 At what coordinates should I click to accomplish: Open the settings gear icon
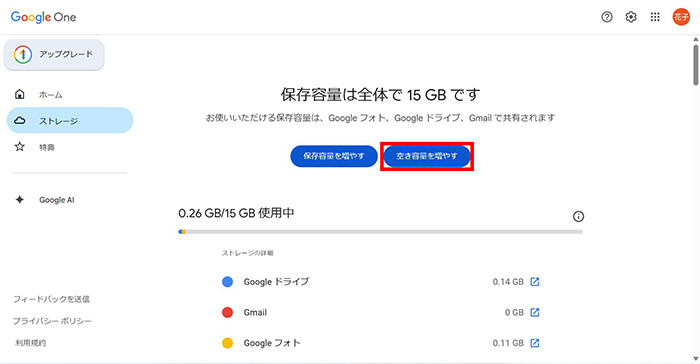tap(631, 17)
